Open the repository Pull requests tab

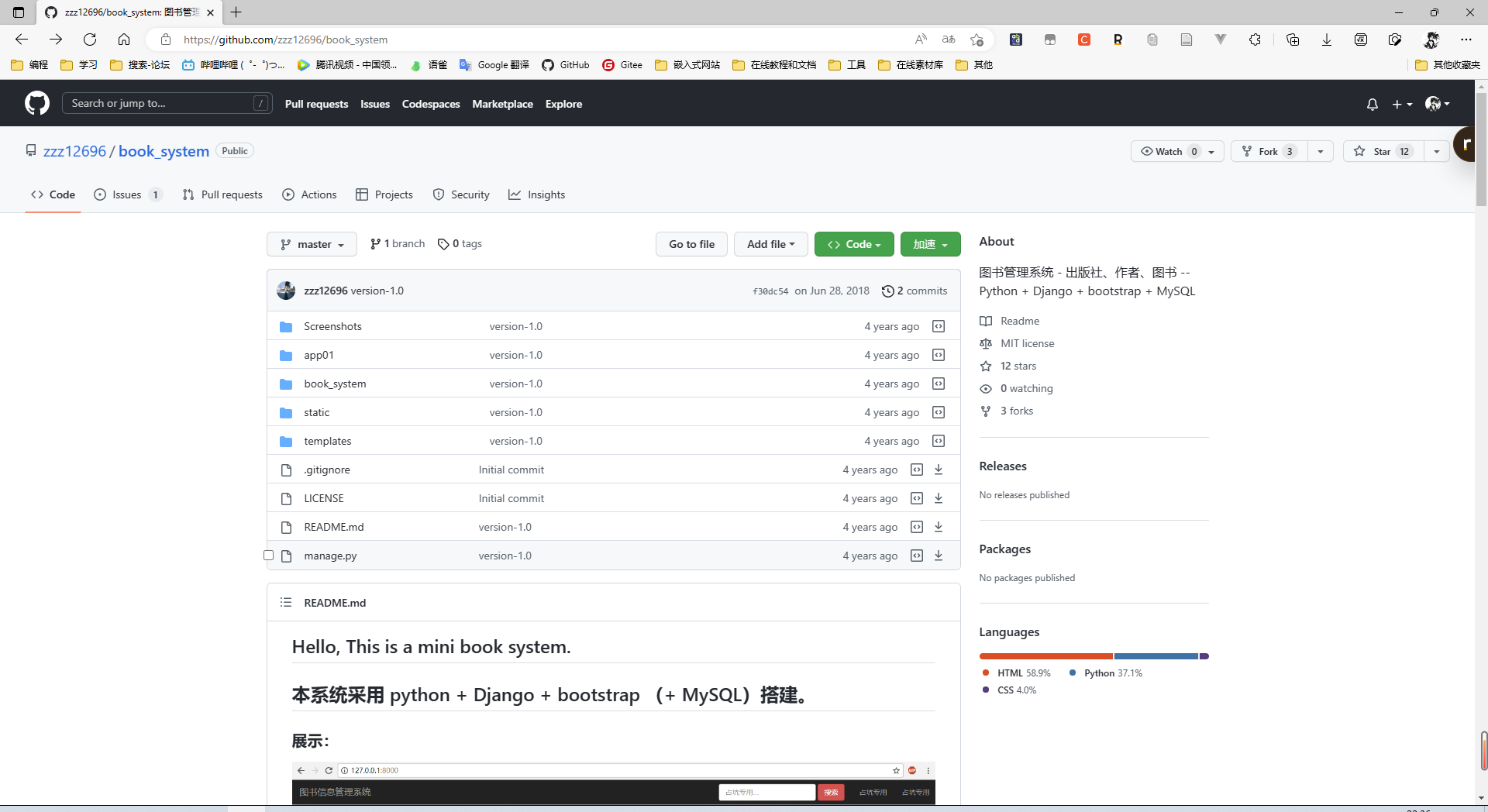(x=222, y=194)
